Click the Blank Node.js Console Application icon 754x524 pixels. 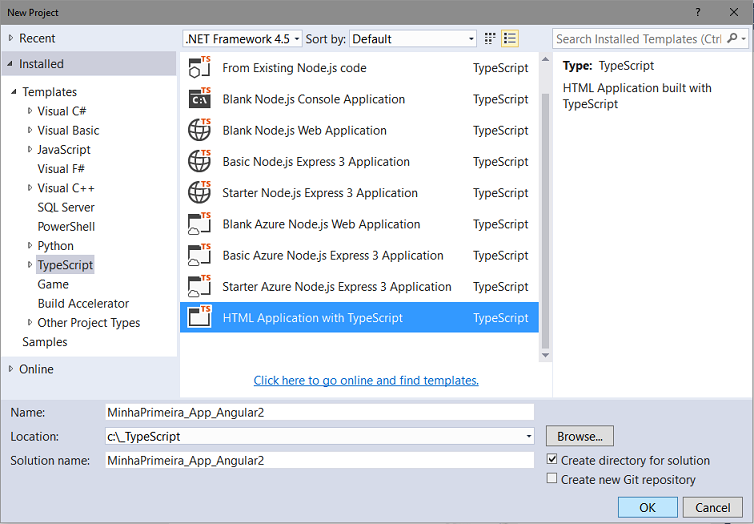(x=200, y=99)
